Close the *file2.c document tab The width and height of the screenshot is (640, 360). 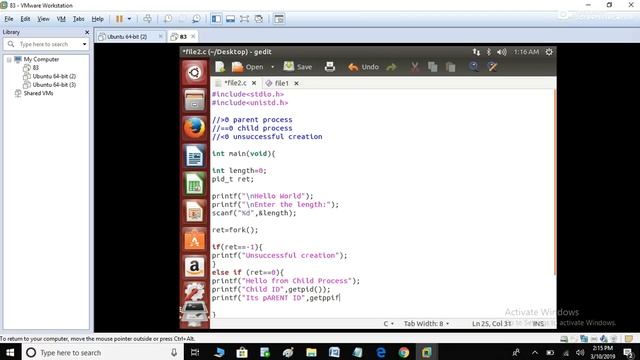(254, 83)
